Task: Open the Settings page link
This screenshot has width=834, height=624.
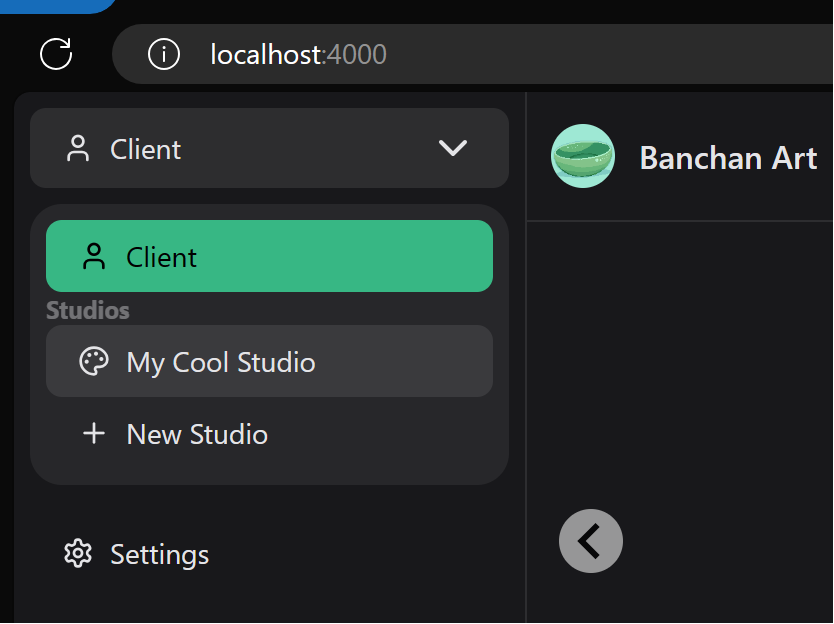Action: [160, 554]
